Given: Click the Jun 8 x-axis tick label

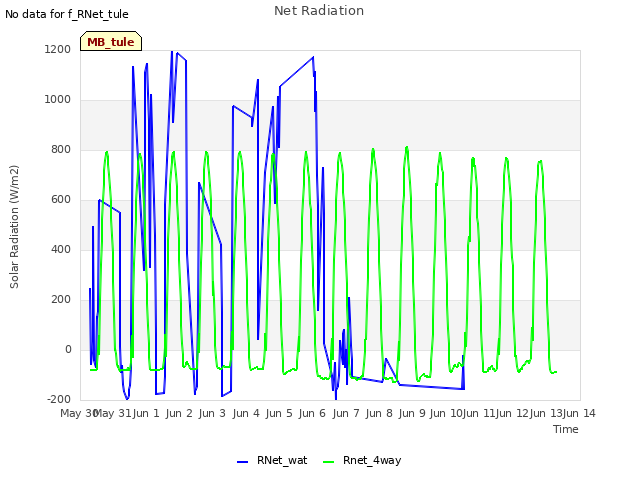Looking at the screenshot, I should coord(379,413).
